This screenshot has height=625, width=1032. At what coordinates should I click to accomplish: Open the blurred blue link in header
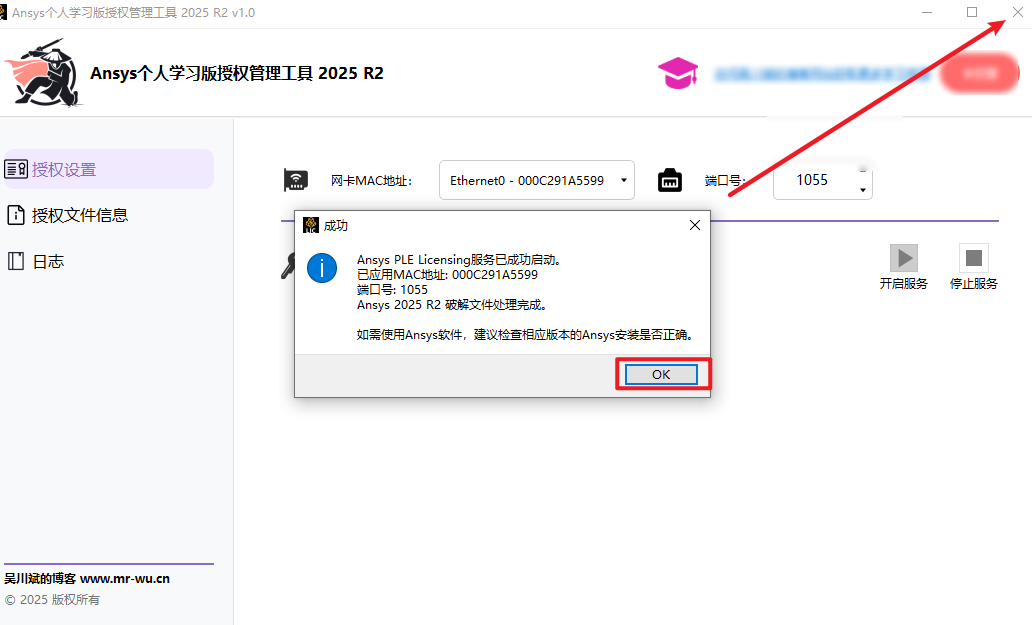point(823,74)
